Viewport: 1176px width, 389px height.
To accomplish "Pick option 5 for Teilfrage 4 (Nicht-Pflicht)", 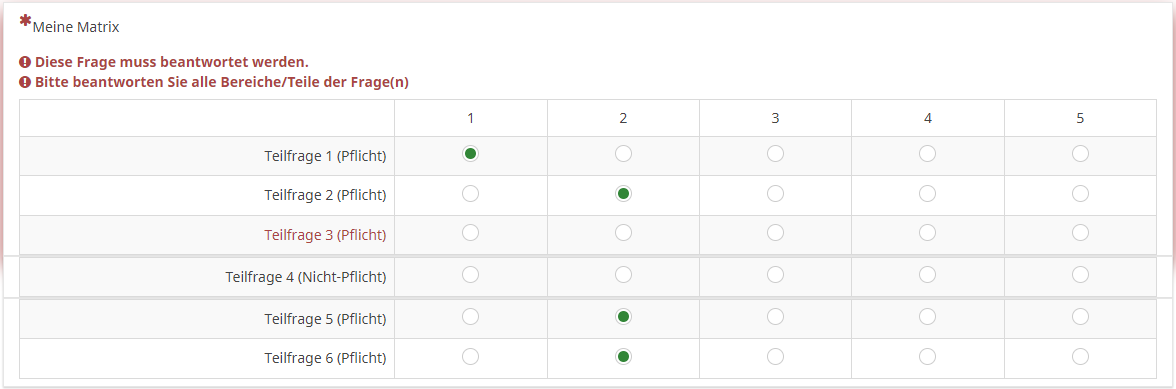I will coord(1080,275).
